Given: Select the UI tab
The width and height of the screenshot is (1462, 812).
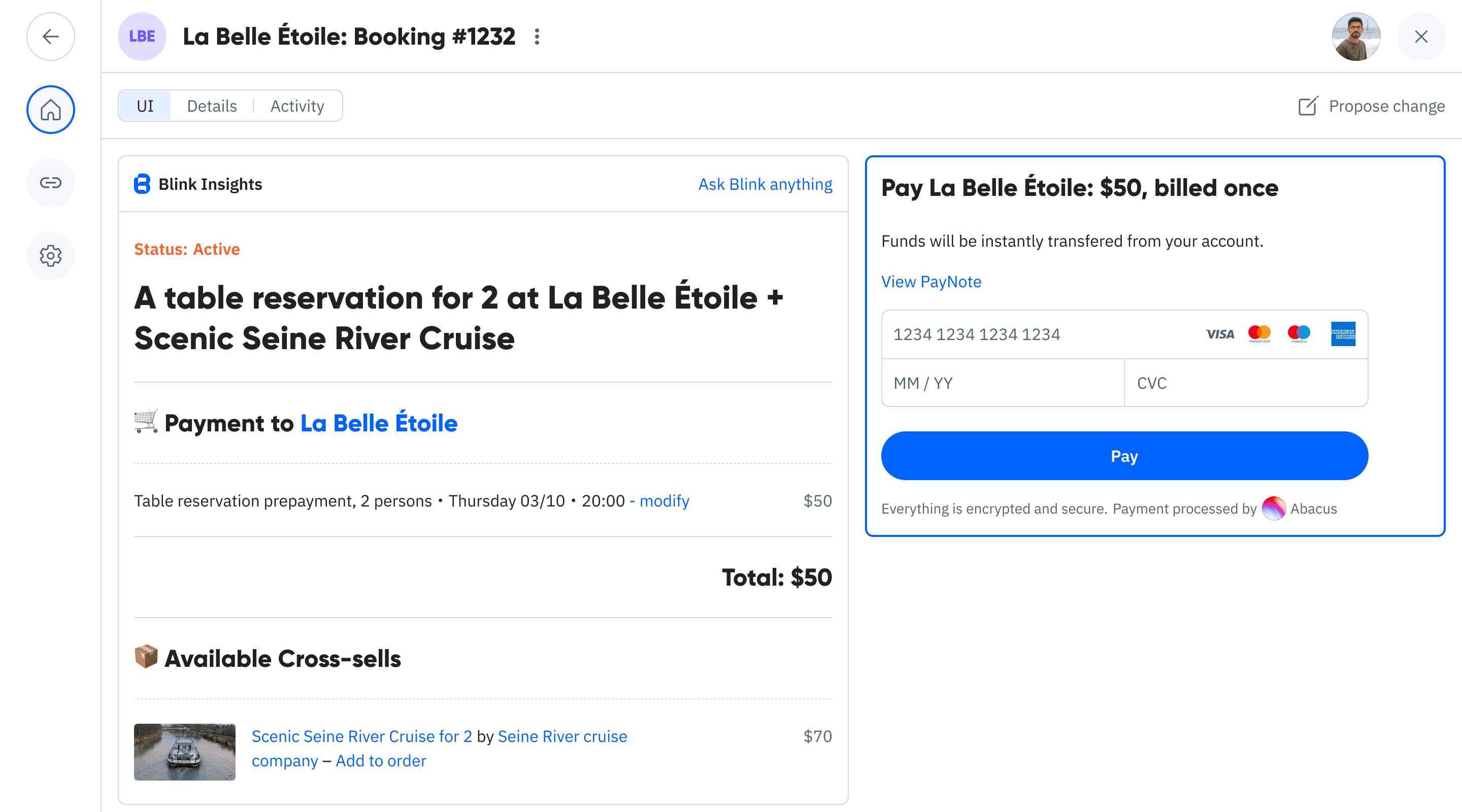Looking at the screenshot, I should pos(145,106).
